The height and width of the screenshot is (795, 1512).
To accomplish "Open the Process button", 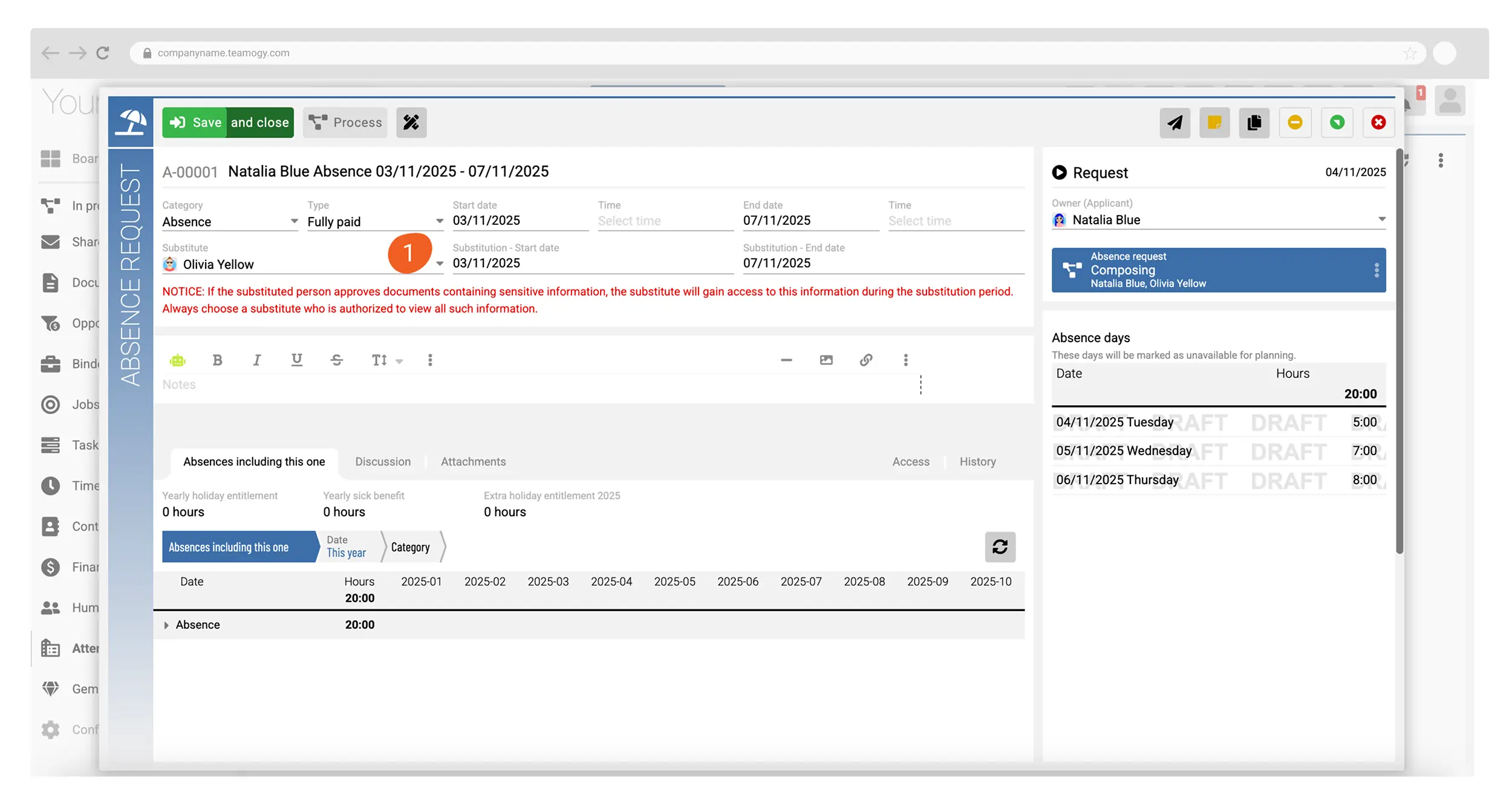I will coord(345,123).
